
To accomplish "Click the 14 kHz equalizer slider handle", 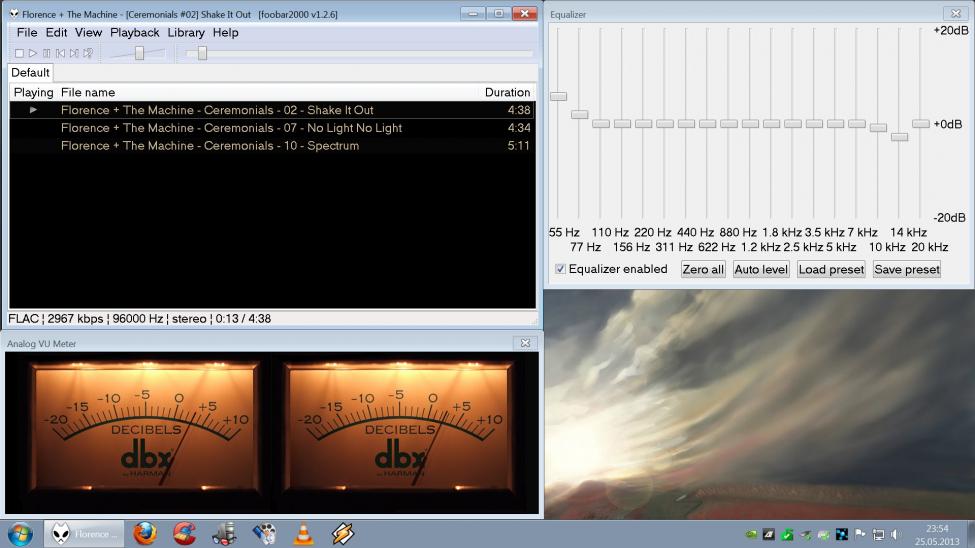I will tap(899, 137).
